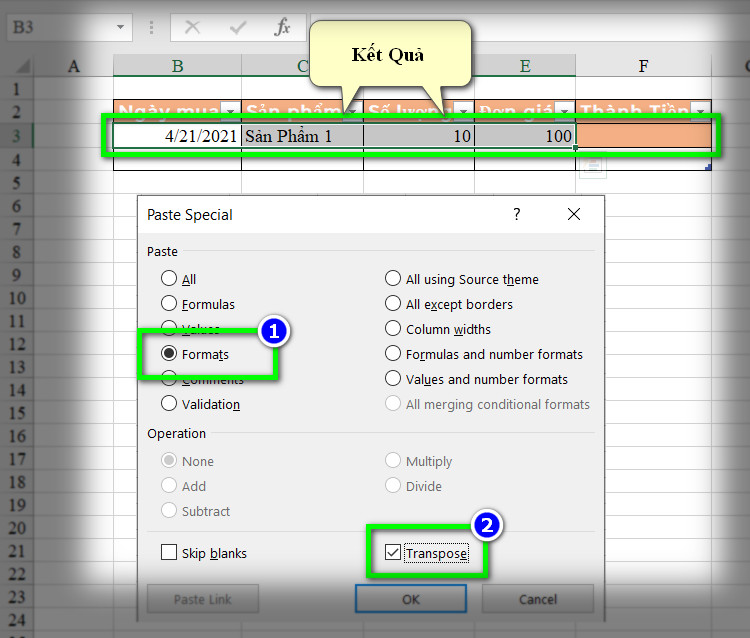The image size is (750, 638).
Task: Open the Paste Special help question mark
Action: [x=517, y=214]
